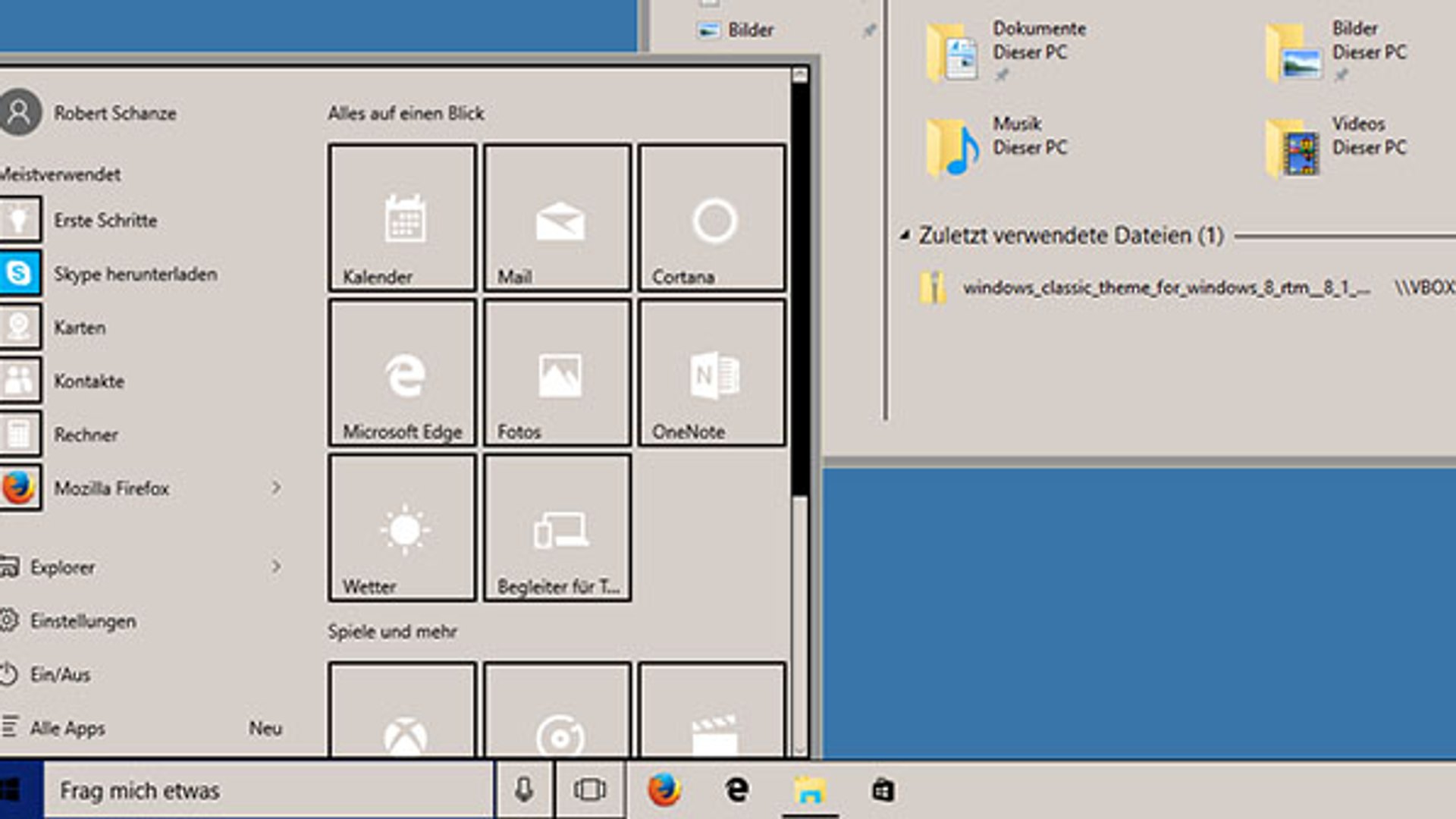
Task: Open the Wetter tile
Action: point(403,528)
